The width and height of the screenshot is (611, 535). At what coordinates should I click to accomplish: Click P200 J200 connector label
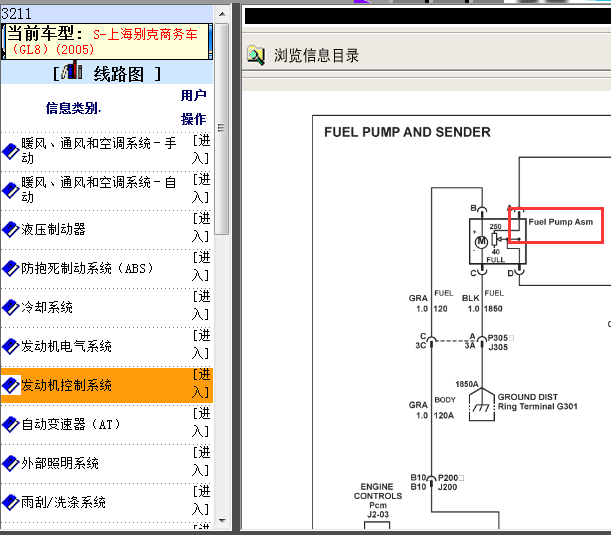click(x=448, y=482)
